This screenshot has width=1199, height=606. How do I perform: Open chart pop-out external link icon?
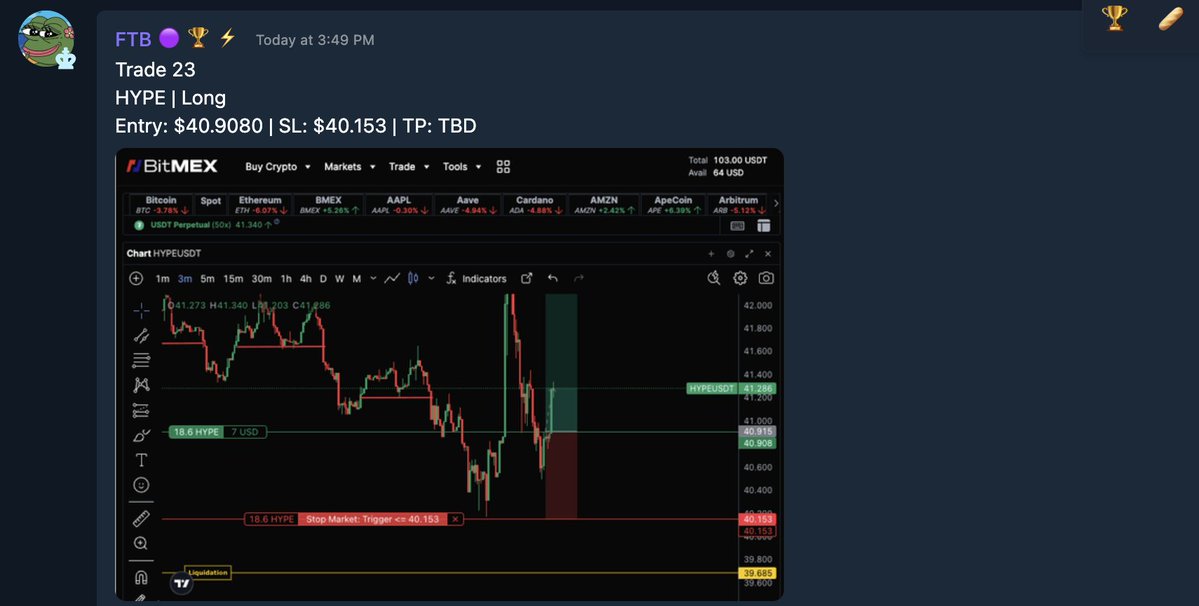coord(527,279)
